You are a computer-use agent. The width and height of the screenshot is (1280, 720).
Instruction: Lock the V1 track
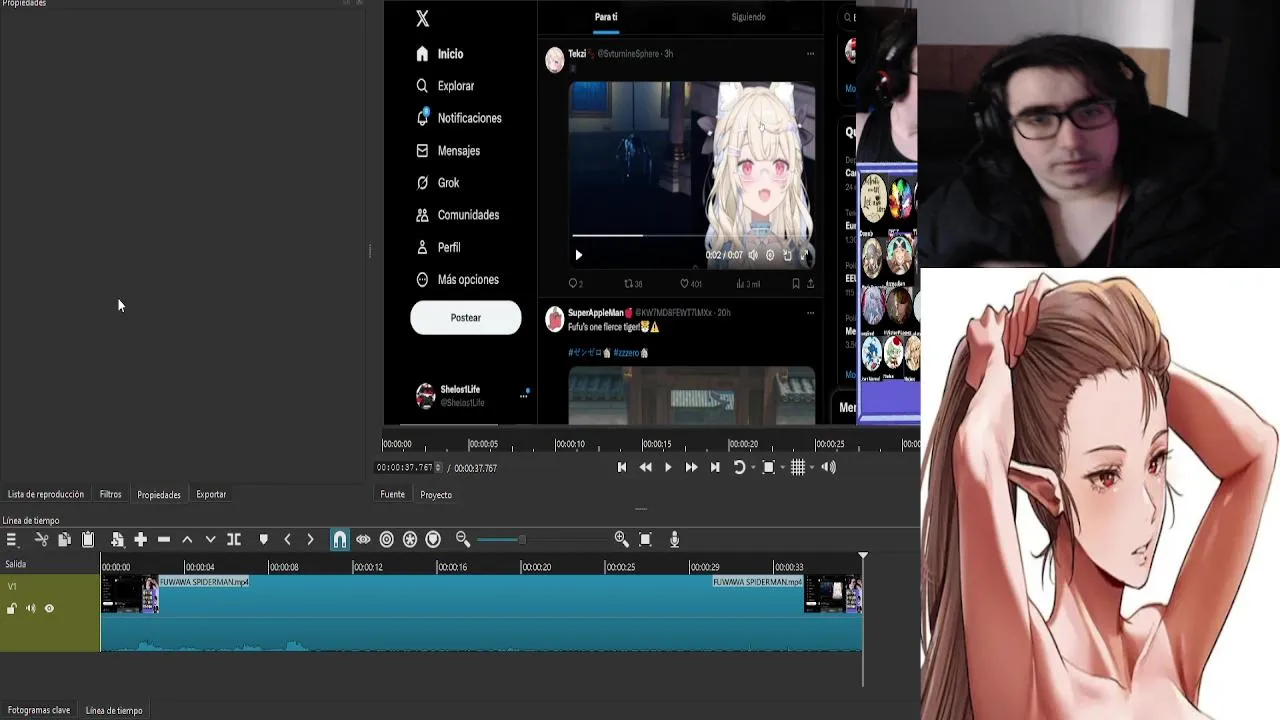tap(12, 608)
